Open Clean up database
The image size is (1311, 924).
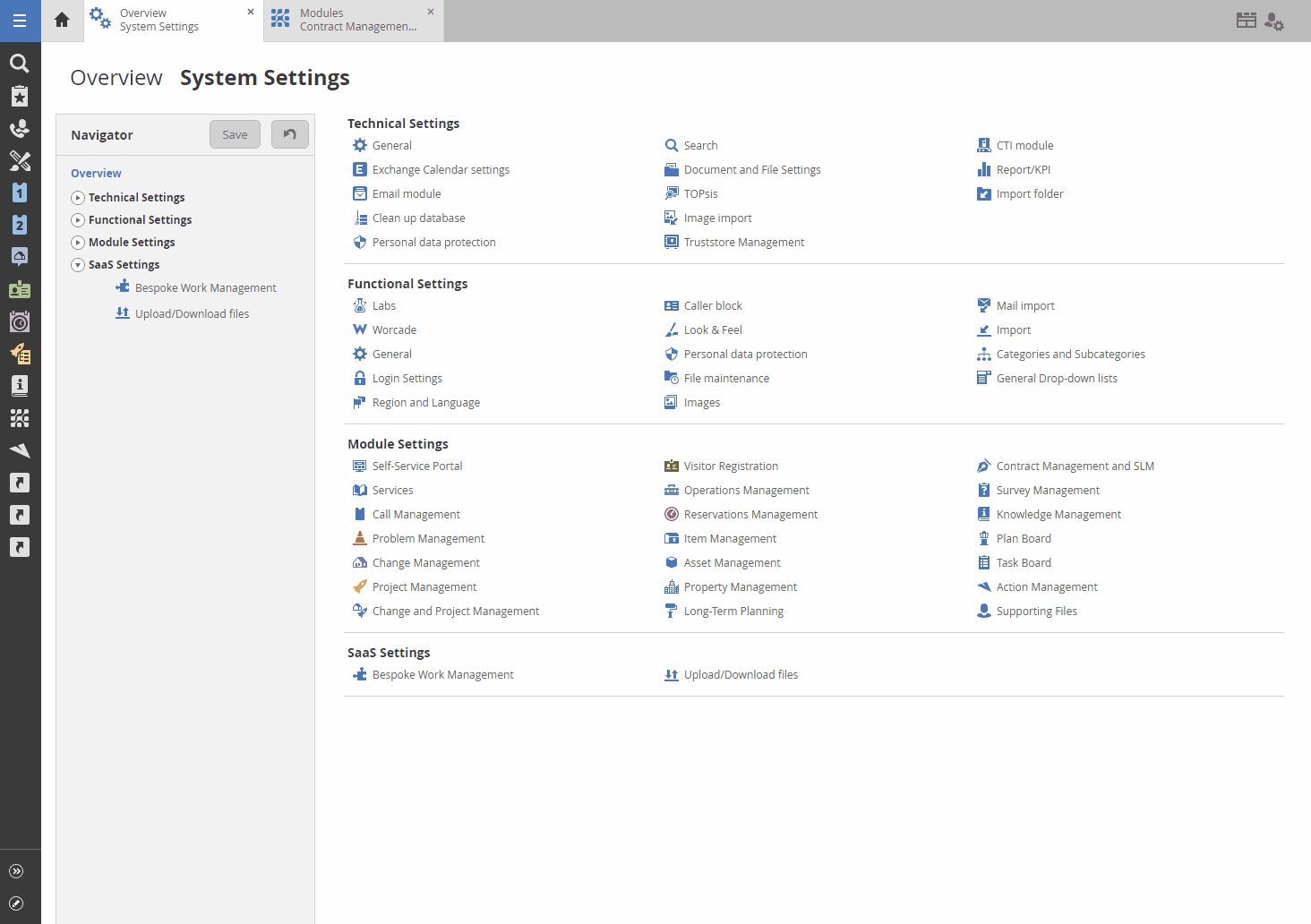(409, 218)
